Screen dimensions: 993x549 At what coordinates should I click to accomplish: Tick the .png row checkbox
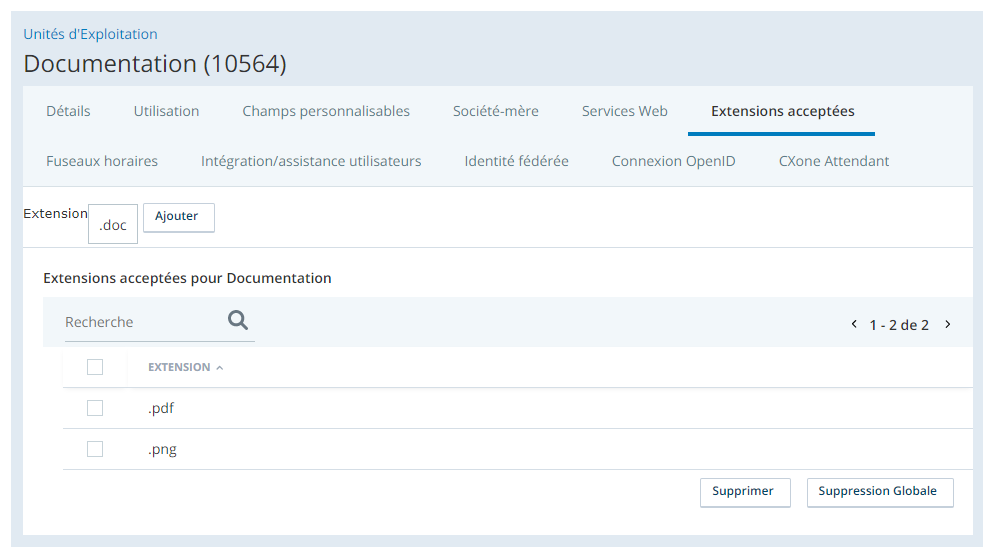(x=95, y=450)
